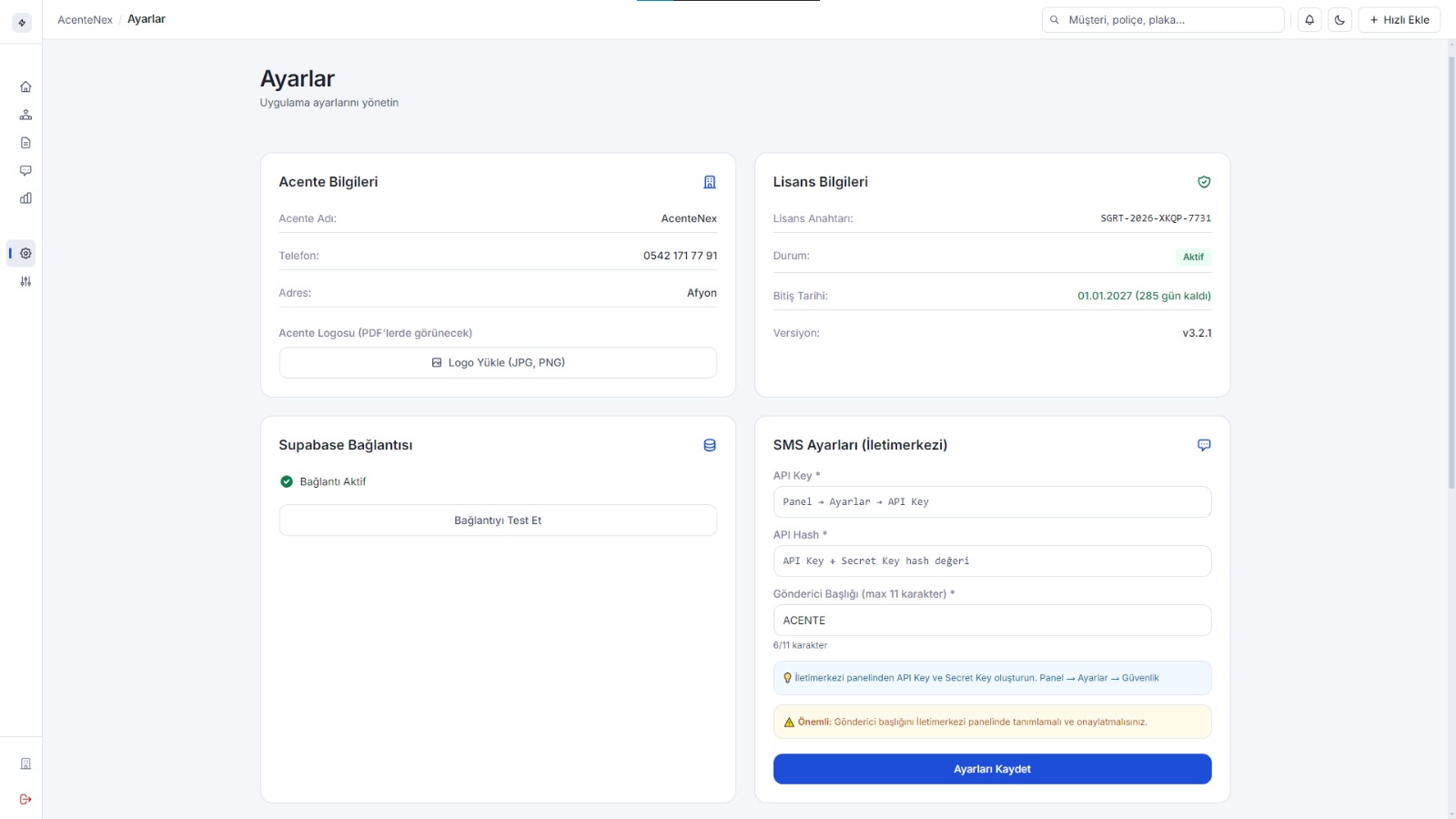Toggle dark mode with the moon icon
1456x819 pixels.
1340,20
